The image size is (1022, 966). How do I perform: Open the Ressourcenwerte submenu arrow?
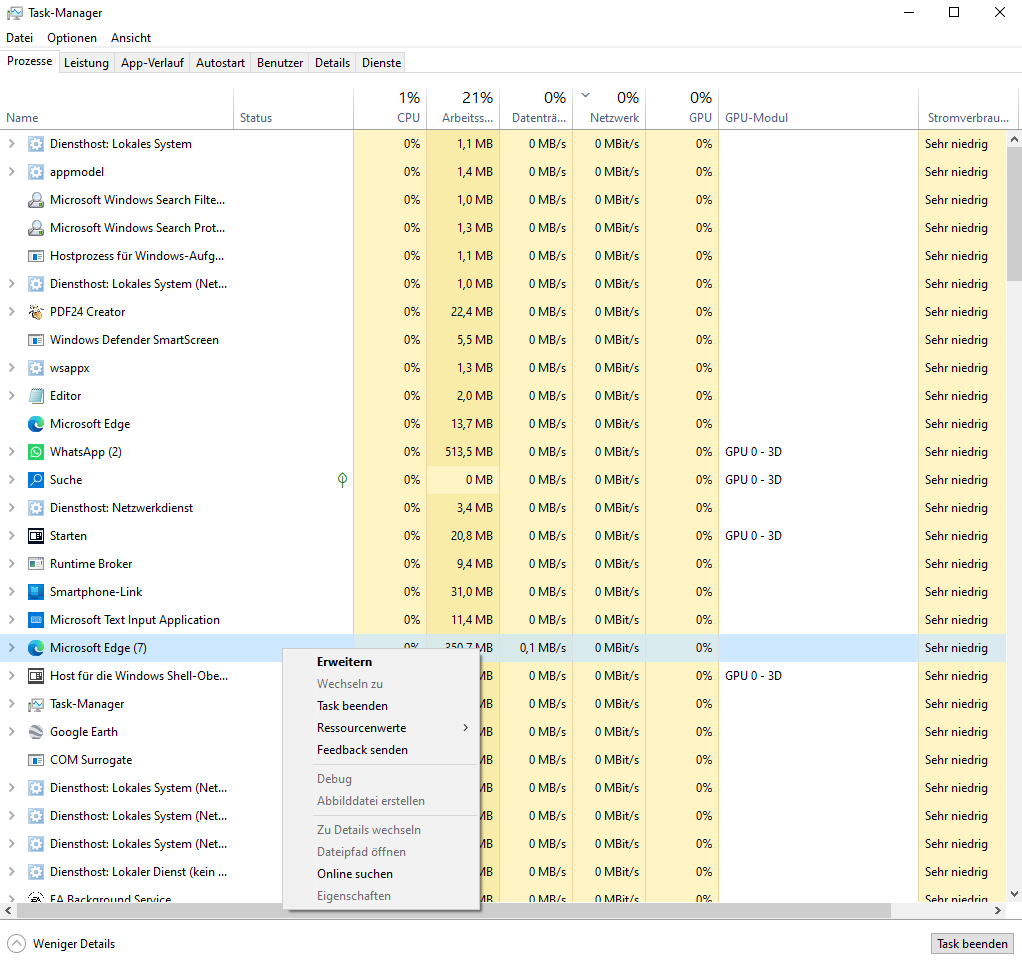pos(465,727)
